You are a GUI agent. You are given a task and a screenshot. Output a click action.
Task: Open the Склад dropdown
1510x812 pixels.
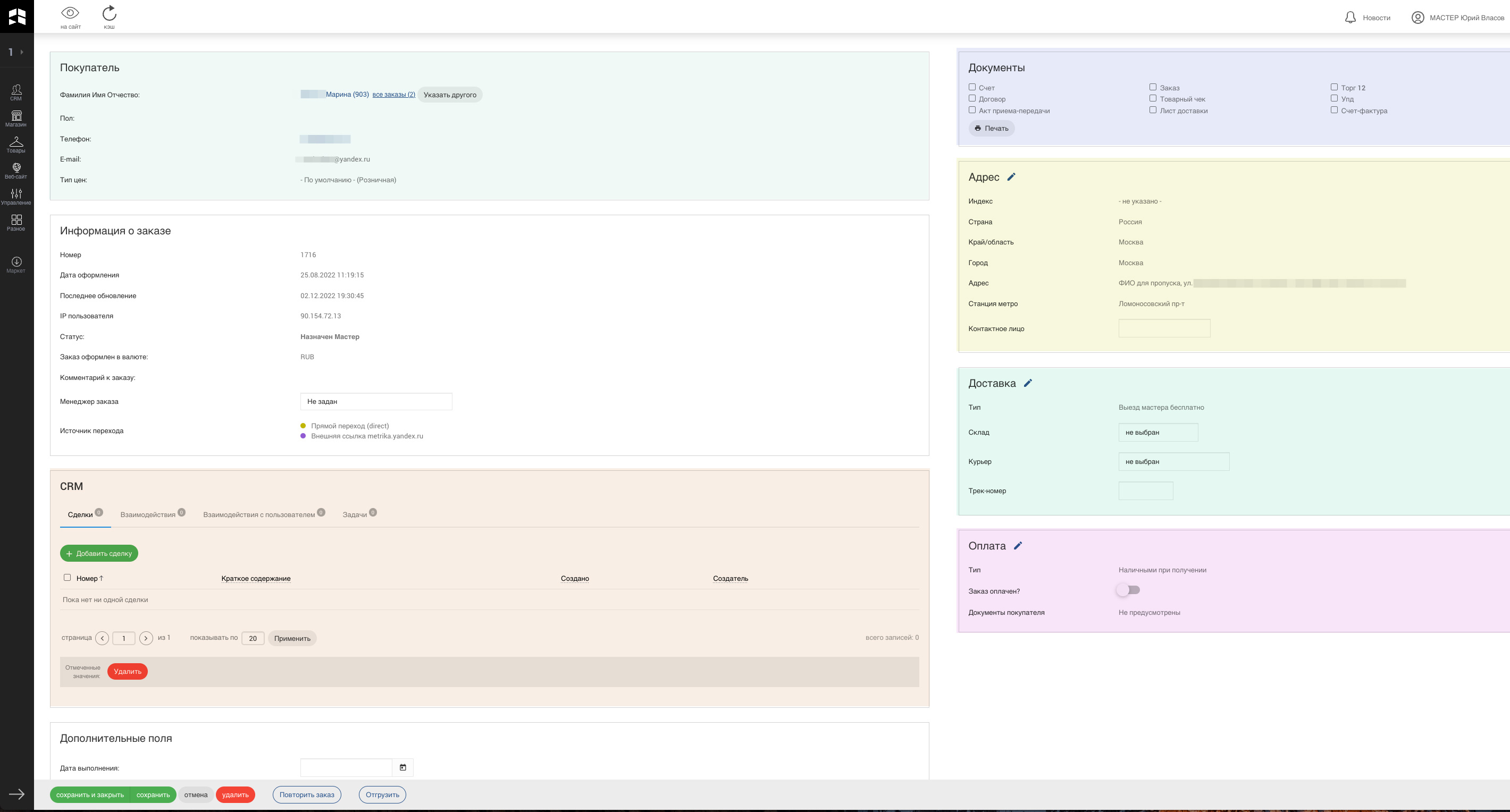pyautogui.click(x=1157, y=433)
